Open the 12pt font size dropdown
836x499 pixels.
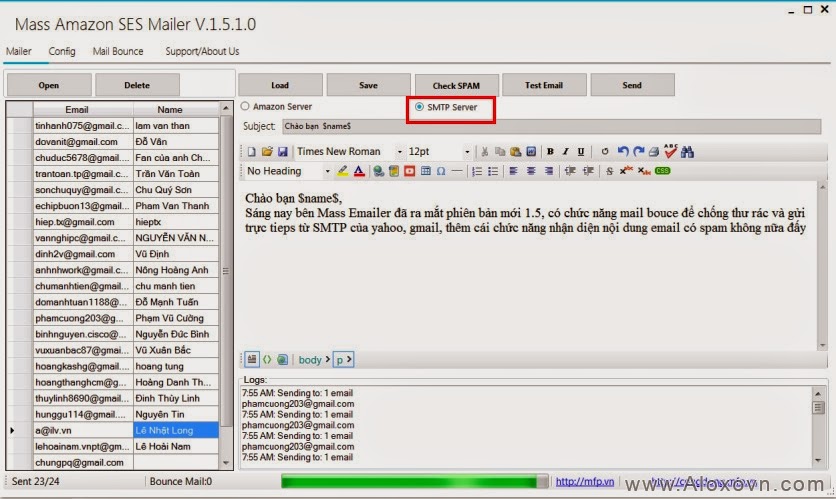click(467, 152)
